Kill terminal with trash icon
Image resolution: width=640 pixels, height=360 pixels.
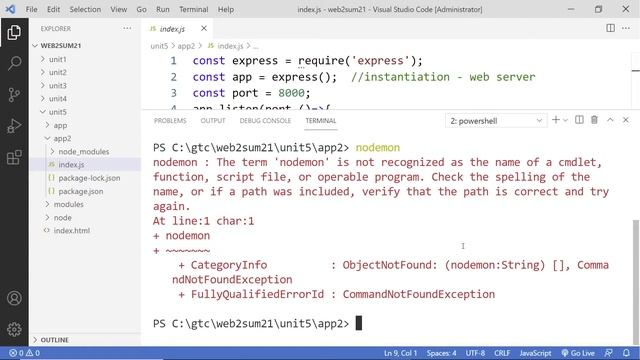594,120
